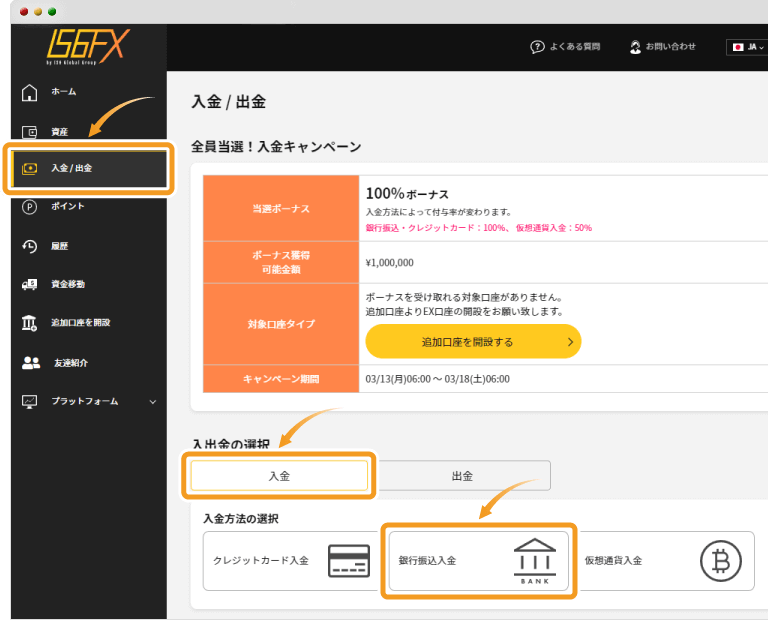Click the pink bonus rate text line
This screenshot has height=620, width=768.
pos(479,228)
